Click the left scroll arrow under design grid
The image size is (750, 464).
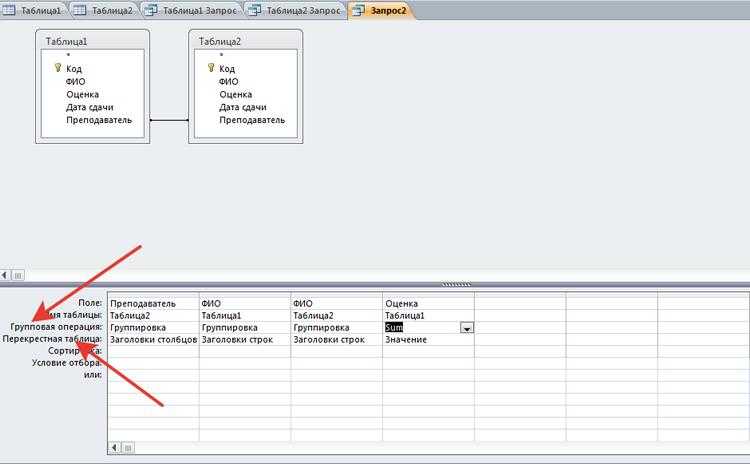pyautogui.click(x=113, y=448)
